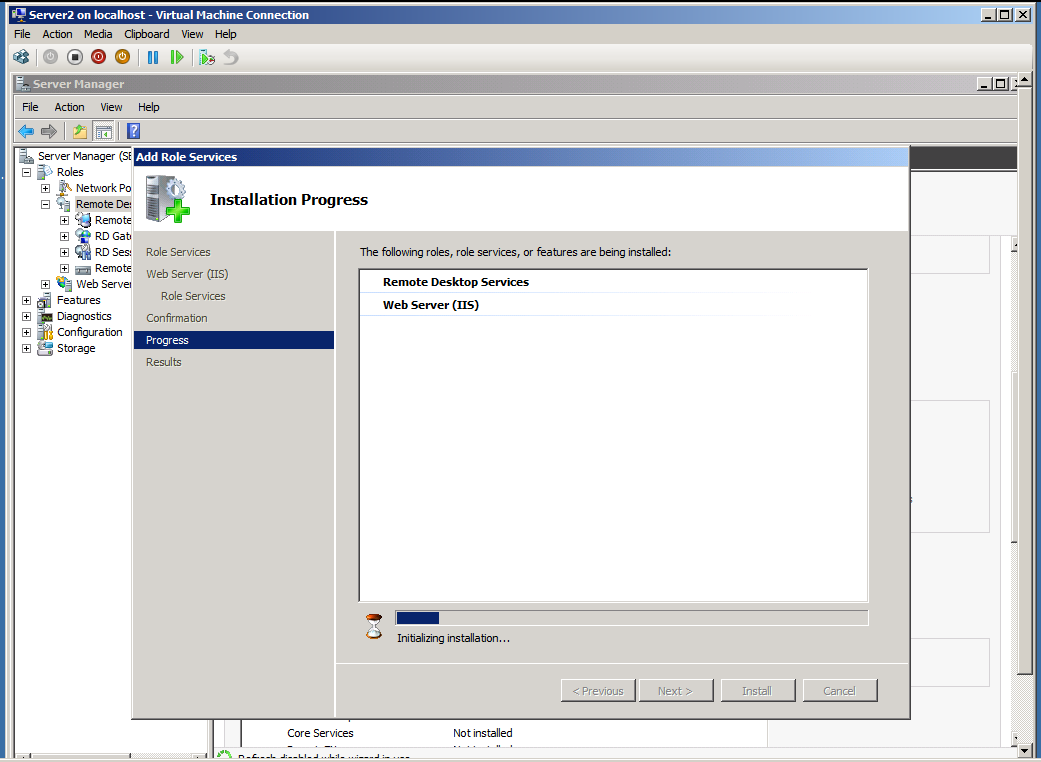
Task: Open Server Manager's Action menu
Action: [69, 107]
